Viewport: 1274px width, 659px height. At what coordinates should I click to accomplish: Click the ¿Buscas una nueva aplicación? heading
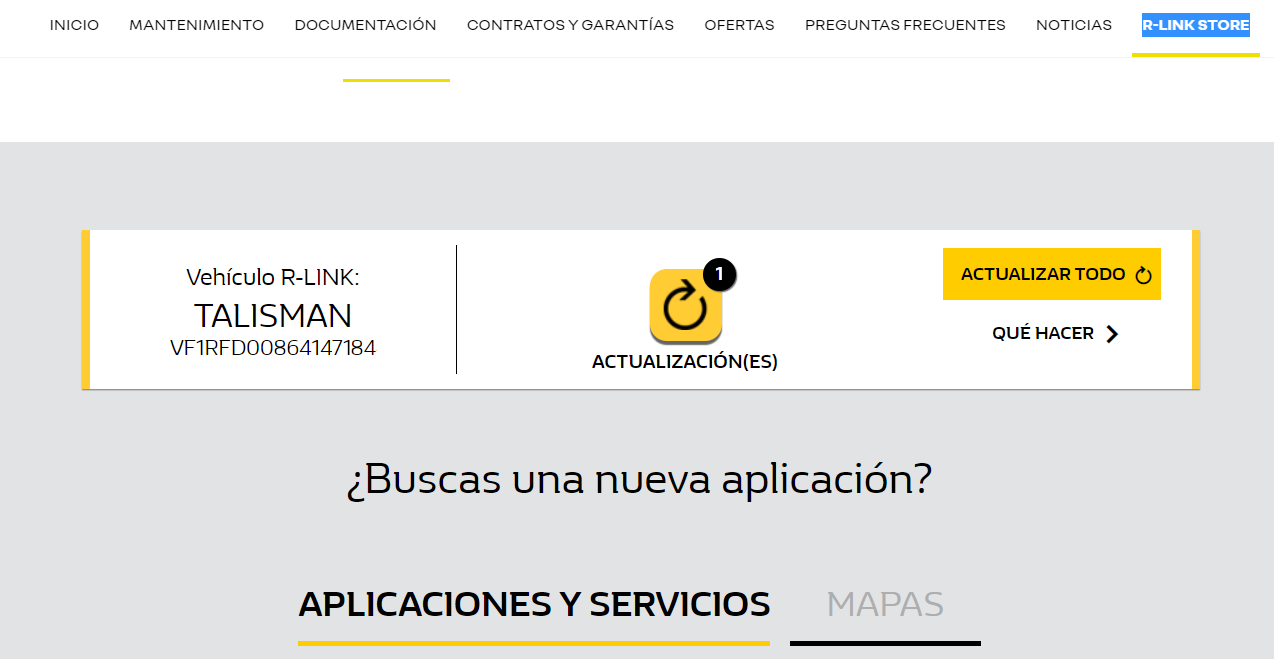639,480
